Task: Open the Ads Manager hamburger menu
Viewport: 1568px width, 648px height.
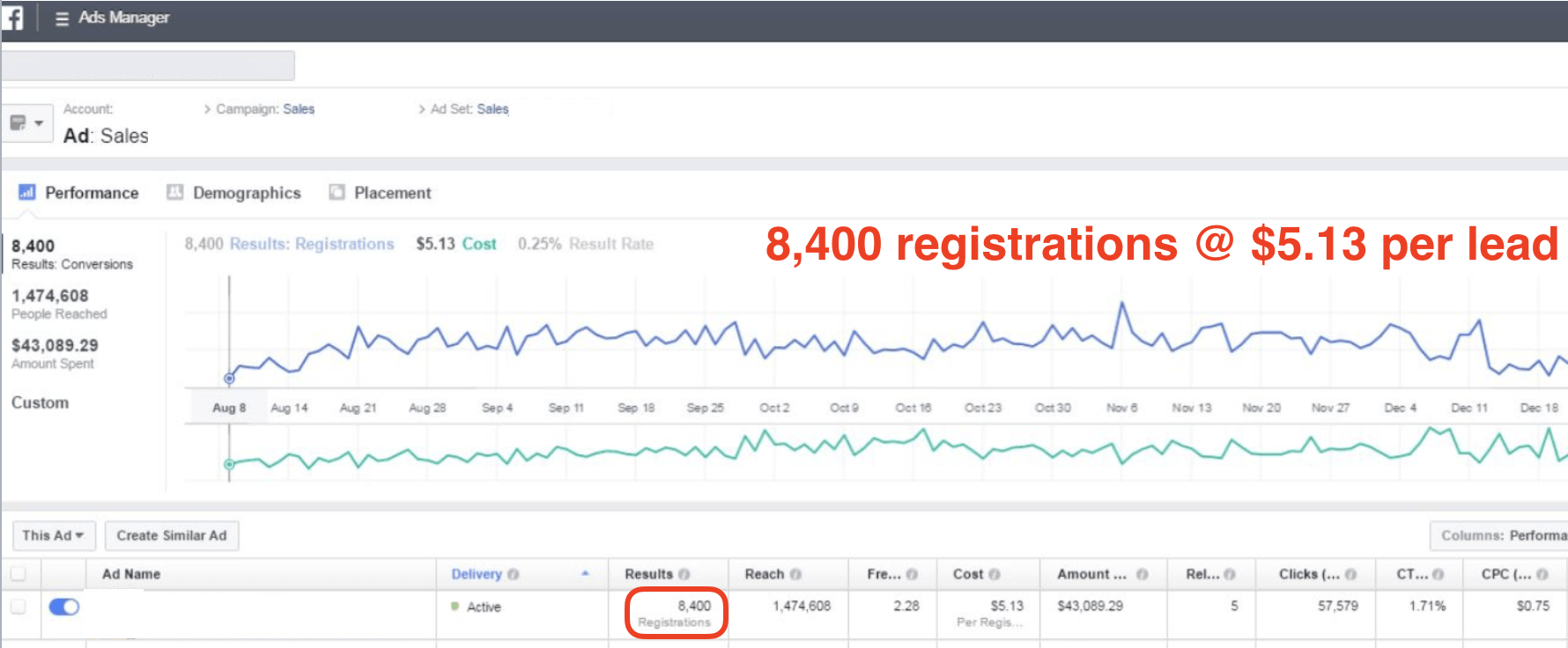Action: pyautogui.click(x=62, y=18)
